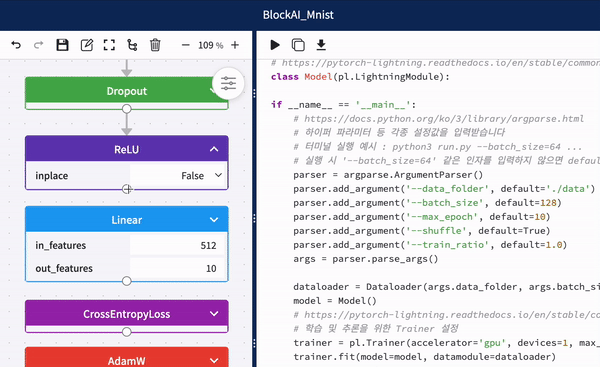This screenshot has width=600, height=367.
Task: Click the Dropout block output port
Action: coord(127,109)
